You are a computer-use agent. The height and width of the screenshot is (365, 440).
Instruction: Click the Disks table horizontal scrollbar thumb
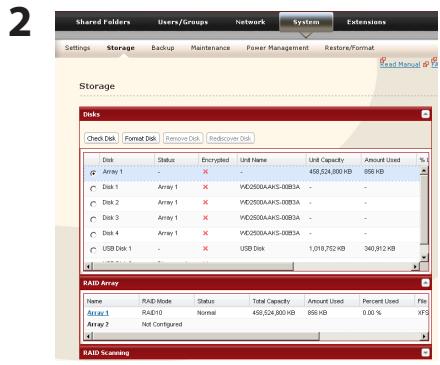tap(193, 266)
